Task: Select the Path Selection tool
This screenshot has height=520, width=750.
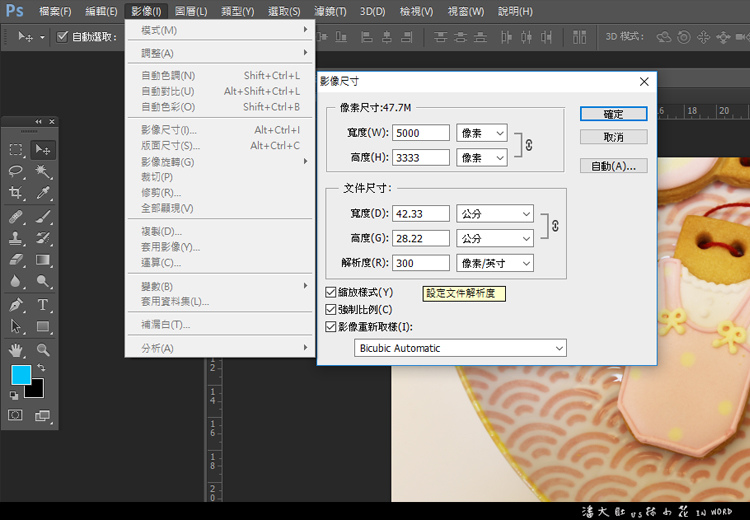Action: (16, 326)
